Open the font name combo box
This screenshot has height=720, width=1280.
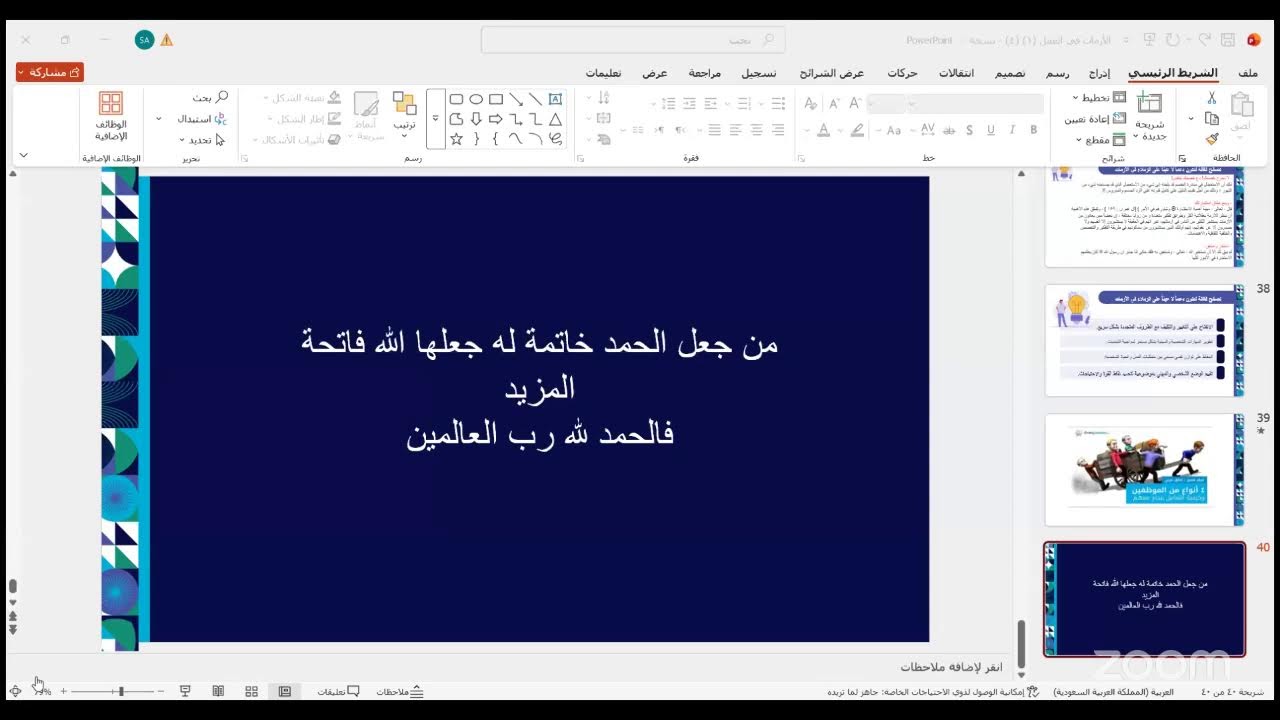[977, 103]
